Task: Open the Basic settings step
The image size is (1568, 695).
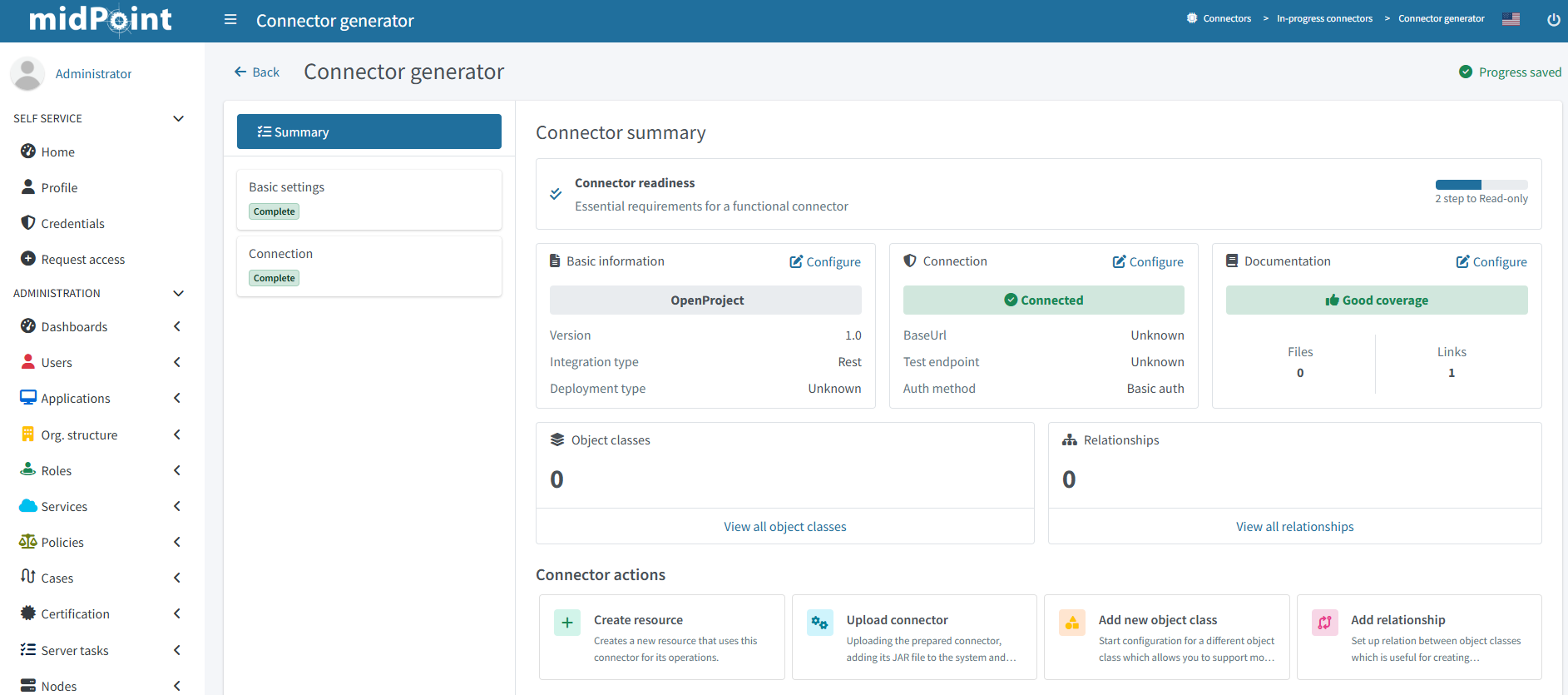Action: click(x=369, y=200)
